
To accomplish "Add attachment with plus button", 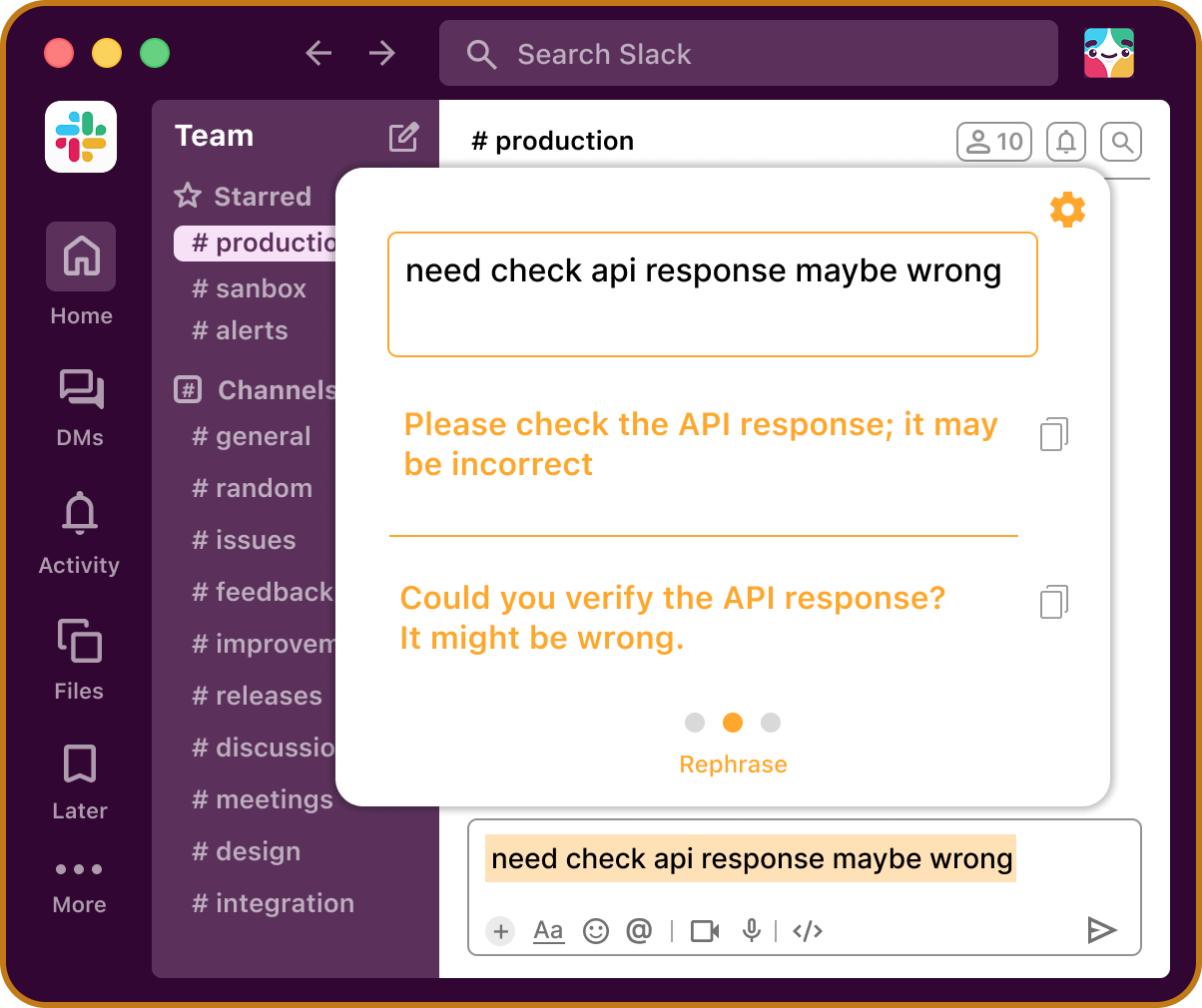I will point(501,931).
